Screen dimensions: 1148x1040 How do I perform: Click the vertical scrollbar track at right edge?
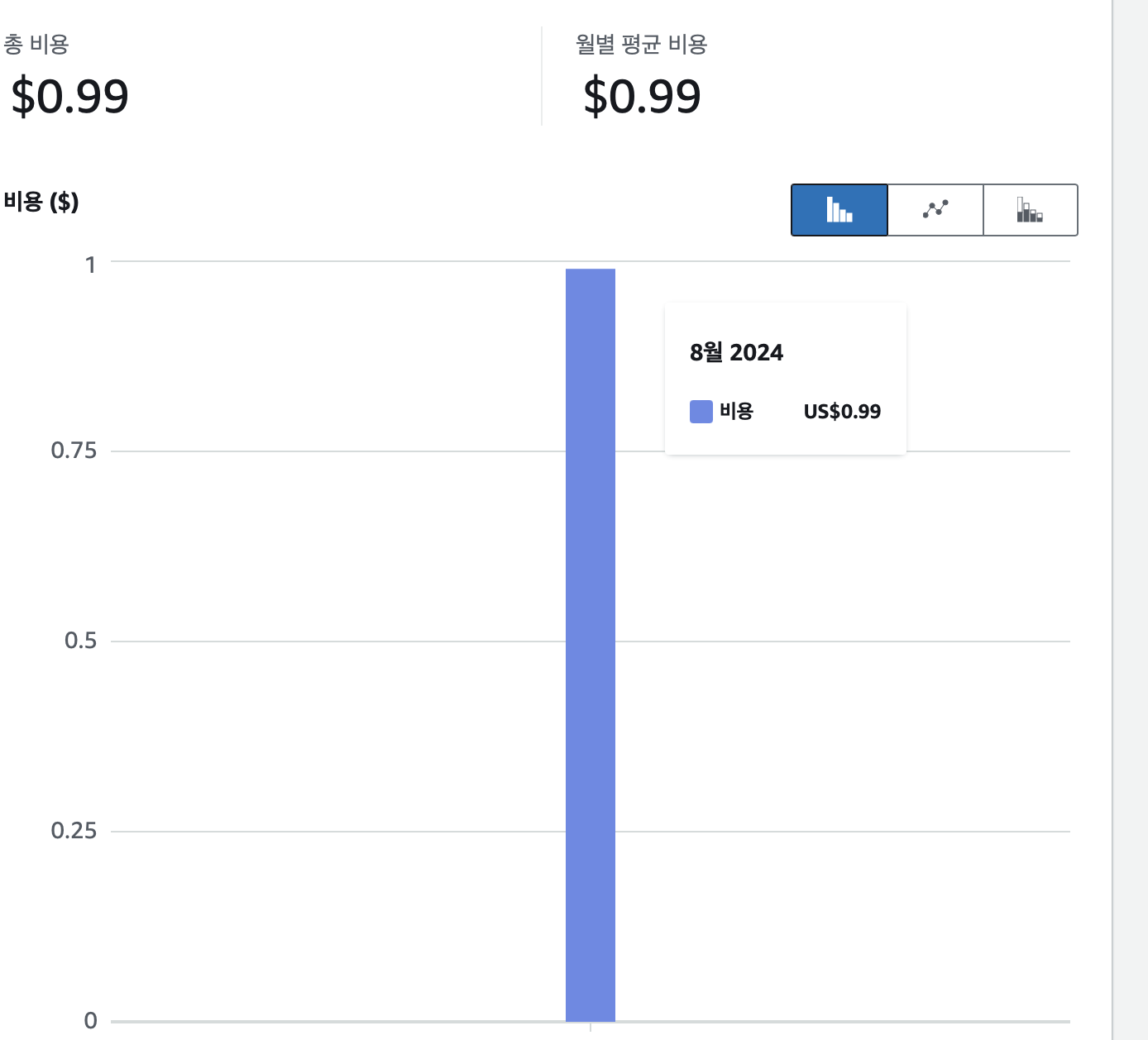coord(1131,520)
